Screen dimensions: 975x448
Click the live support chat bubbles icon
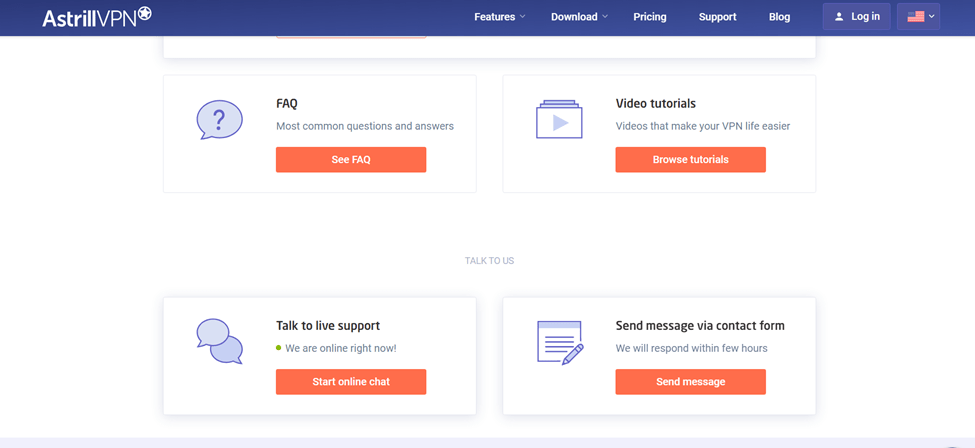click(219, 341)
